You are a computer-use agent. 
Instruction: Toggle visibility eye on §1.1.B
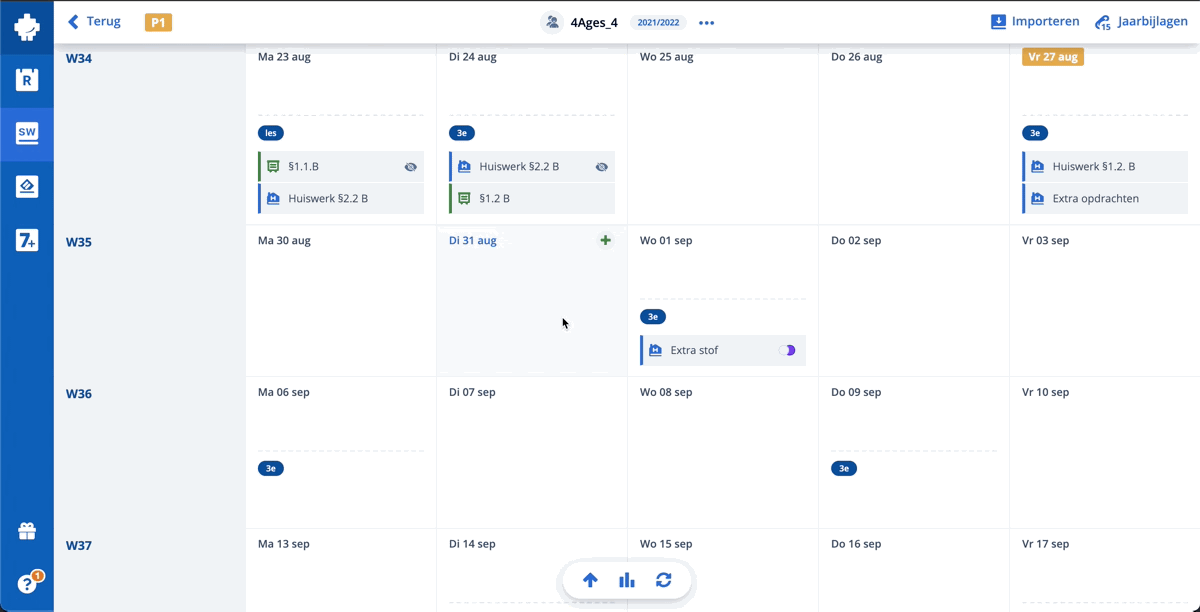pyautogui.click(x=410, y=167)
